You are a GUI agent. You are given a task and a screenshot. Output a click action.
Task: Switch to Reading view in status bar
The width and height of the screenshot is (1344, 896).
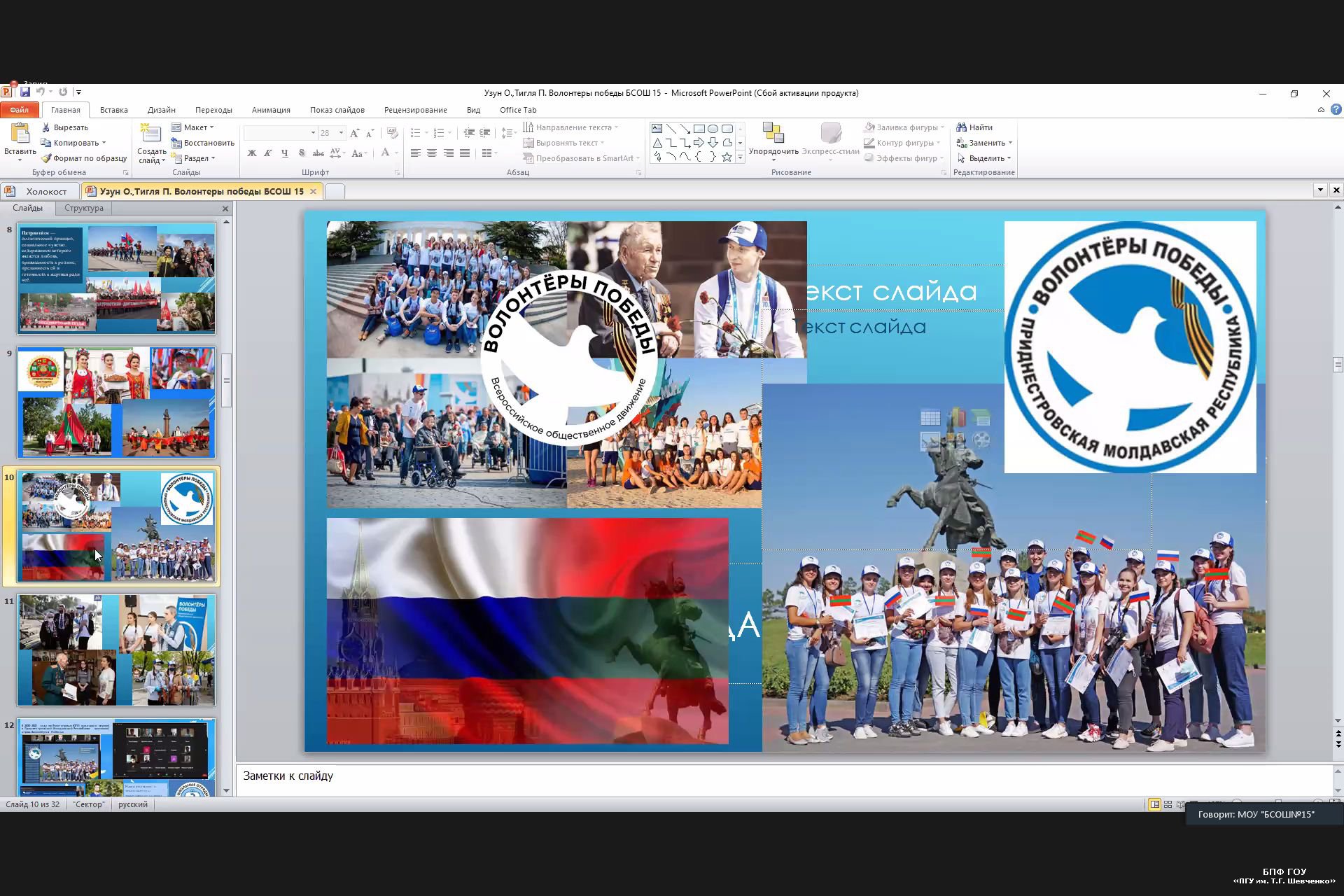tap(1181, 804)
